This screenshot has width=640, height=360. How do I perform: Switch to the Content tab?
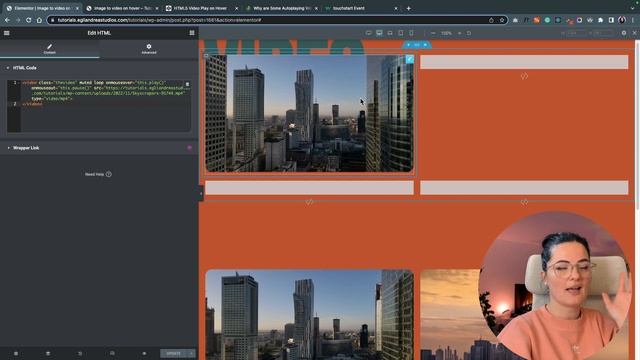(49, 49)
